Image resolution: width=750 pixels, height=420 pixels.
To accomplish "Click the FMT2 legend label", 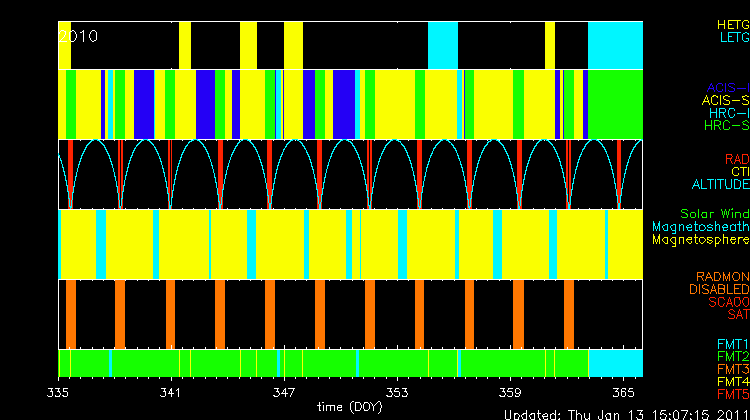I will click(x=732, y=357).
